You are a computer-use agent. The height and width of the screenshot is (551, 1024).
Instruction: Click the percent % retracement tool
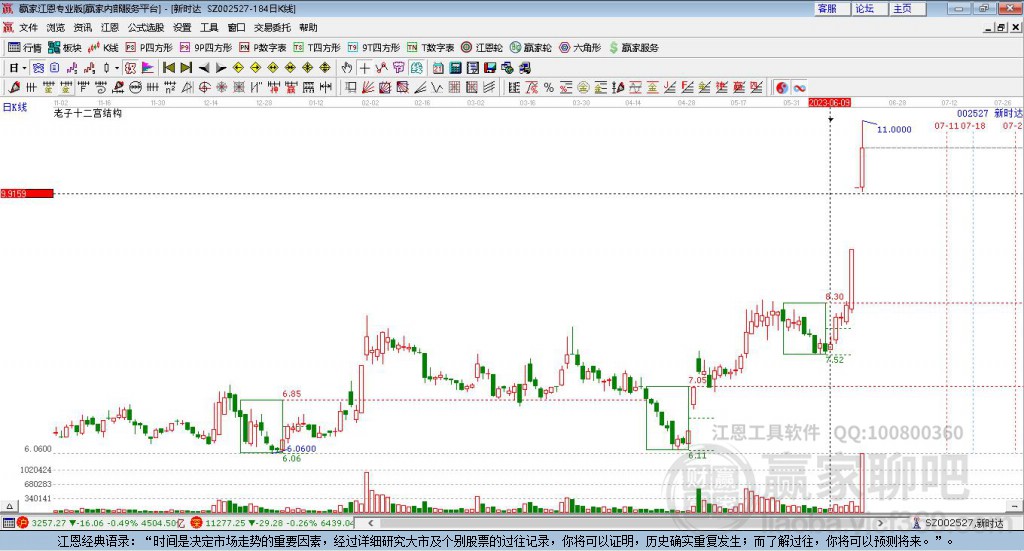pos(549,87)
